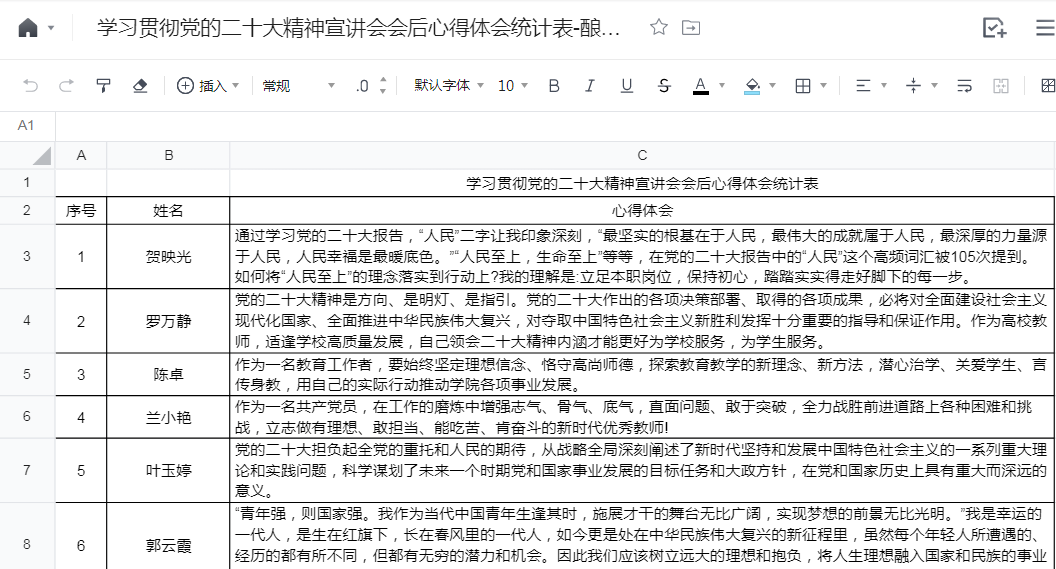Image resolution: width=1056 pixels, height=569 pixels.
Task: Click the 姓名 header cell
Action: (x=168, y=210)
